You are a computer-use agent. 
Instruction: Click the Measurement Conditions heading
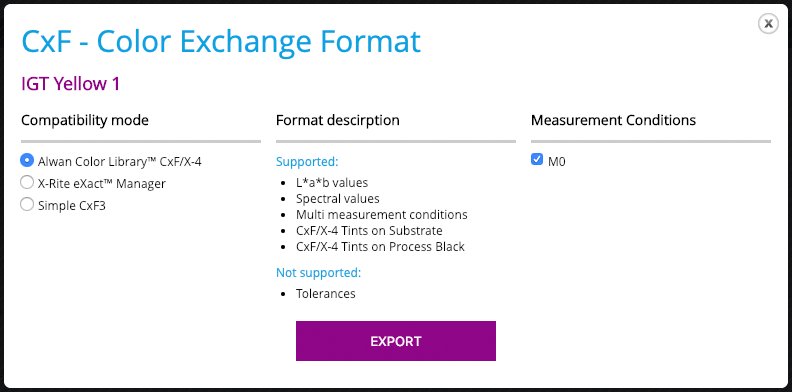pos(613,120)
